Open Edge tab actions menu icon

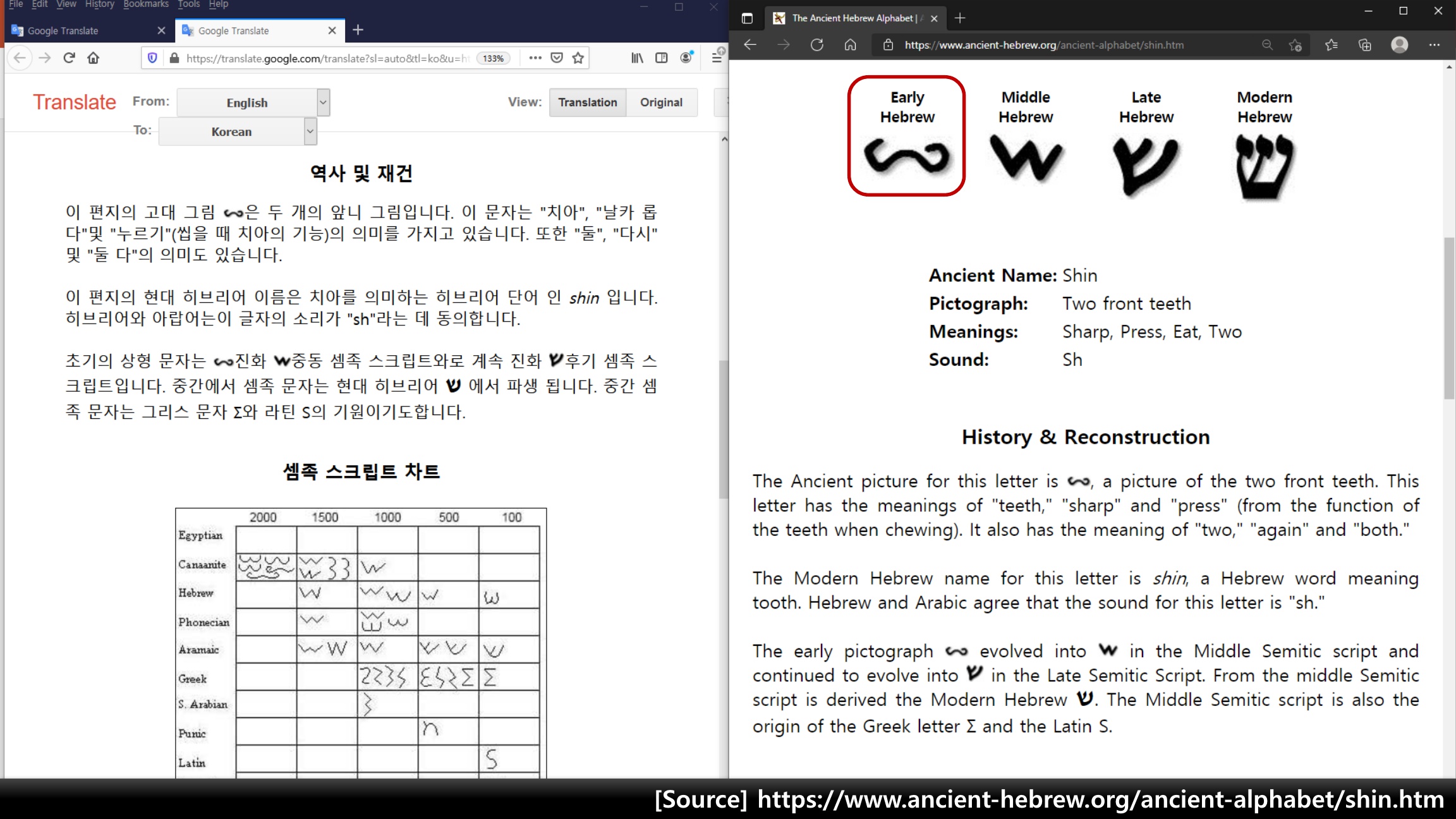[x=747, y=18]
